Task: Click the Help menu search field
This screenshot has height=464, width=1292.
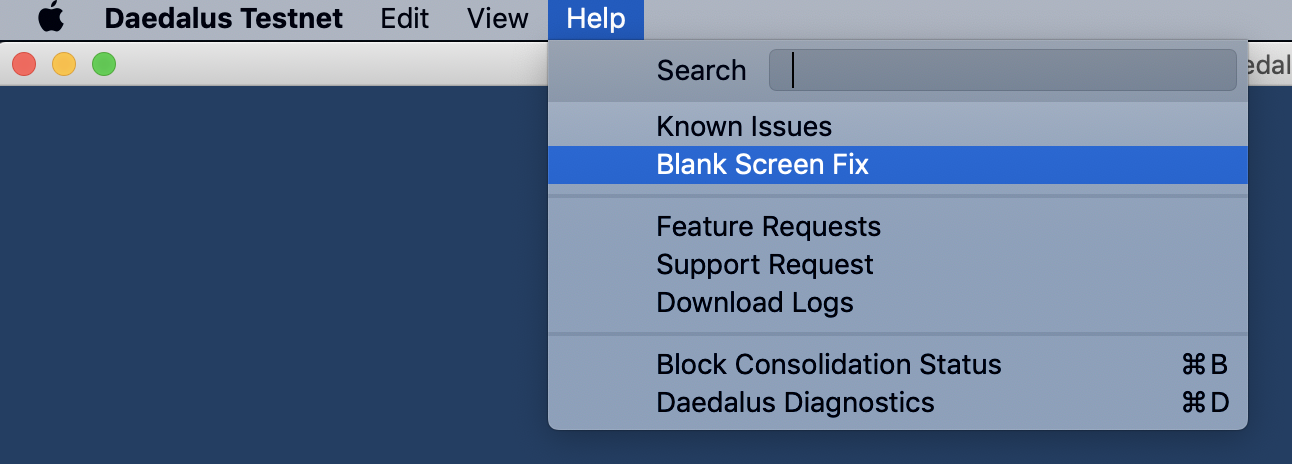Action: (x=1002, y=70)
